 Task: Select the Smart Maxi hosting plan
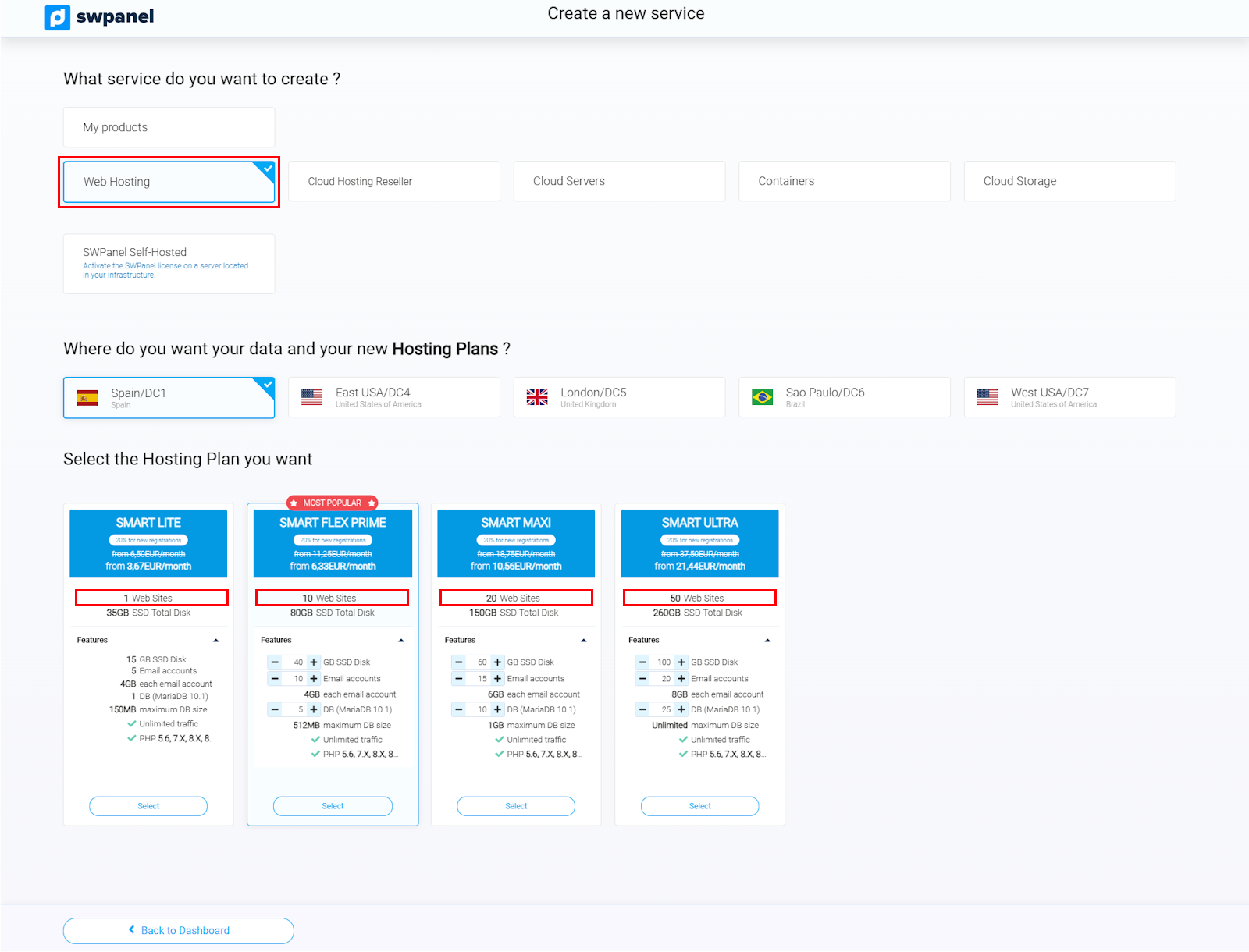516,806
